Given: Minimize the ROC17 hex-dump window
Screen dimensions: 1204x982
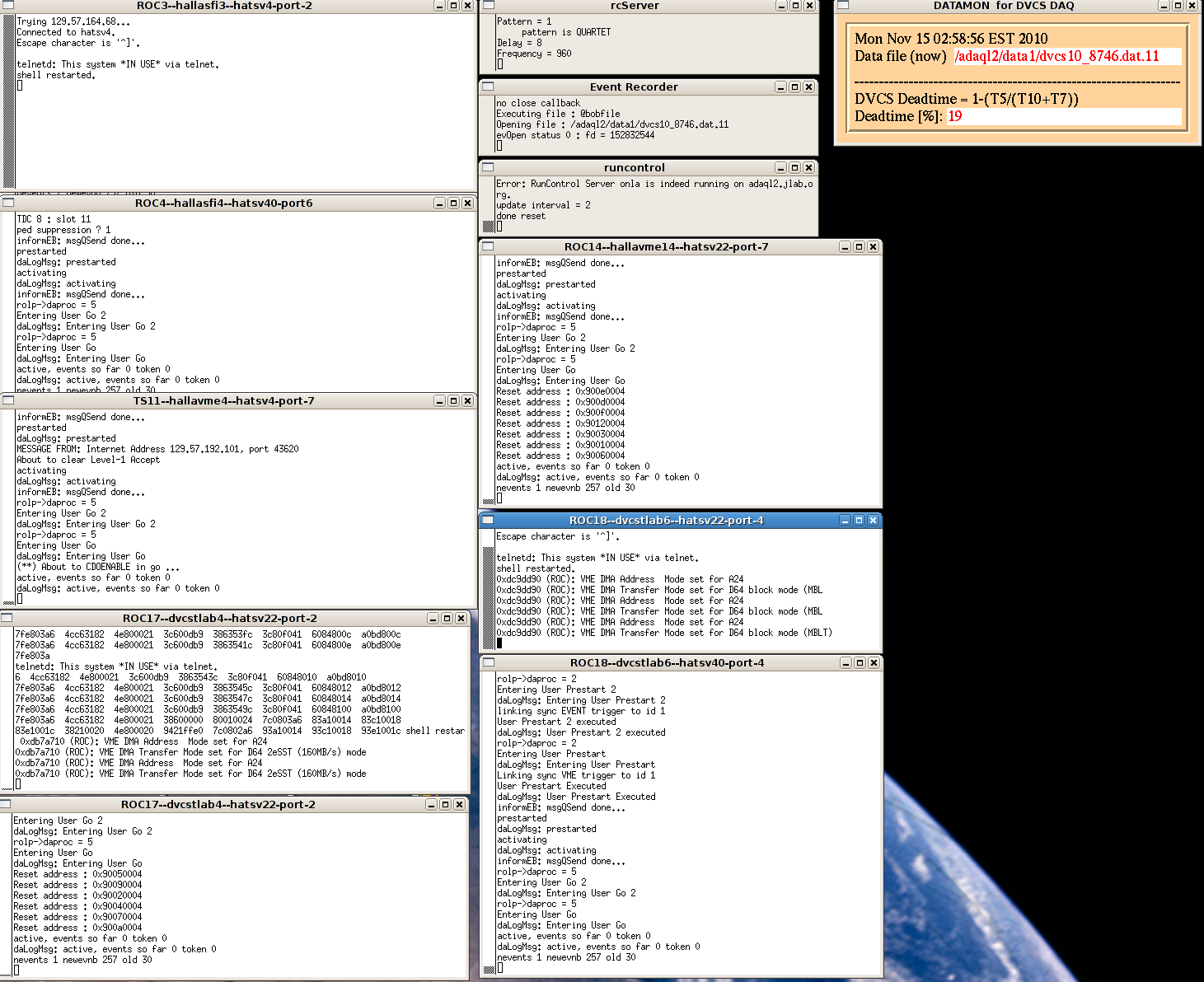Looking at the screenshot, I should 433,618.
